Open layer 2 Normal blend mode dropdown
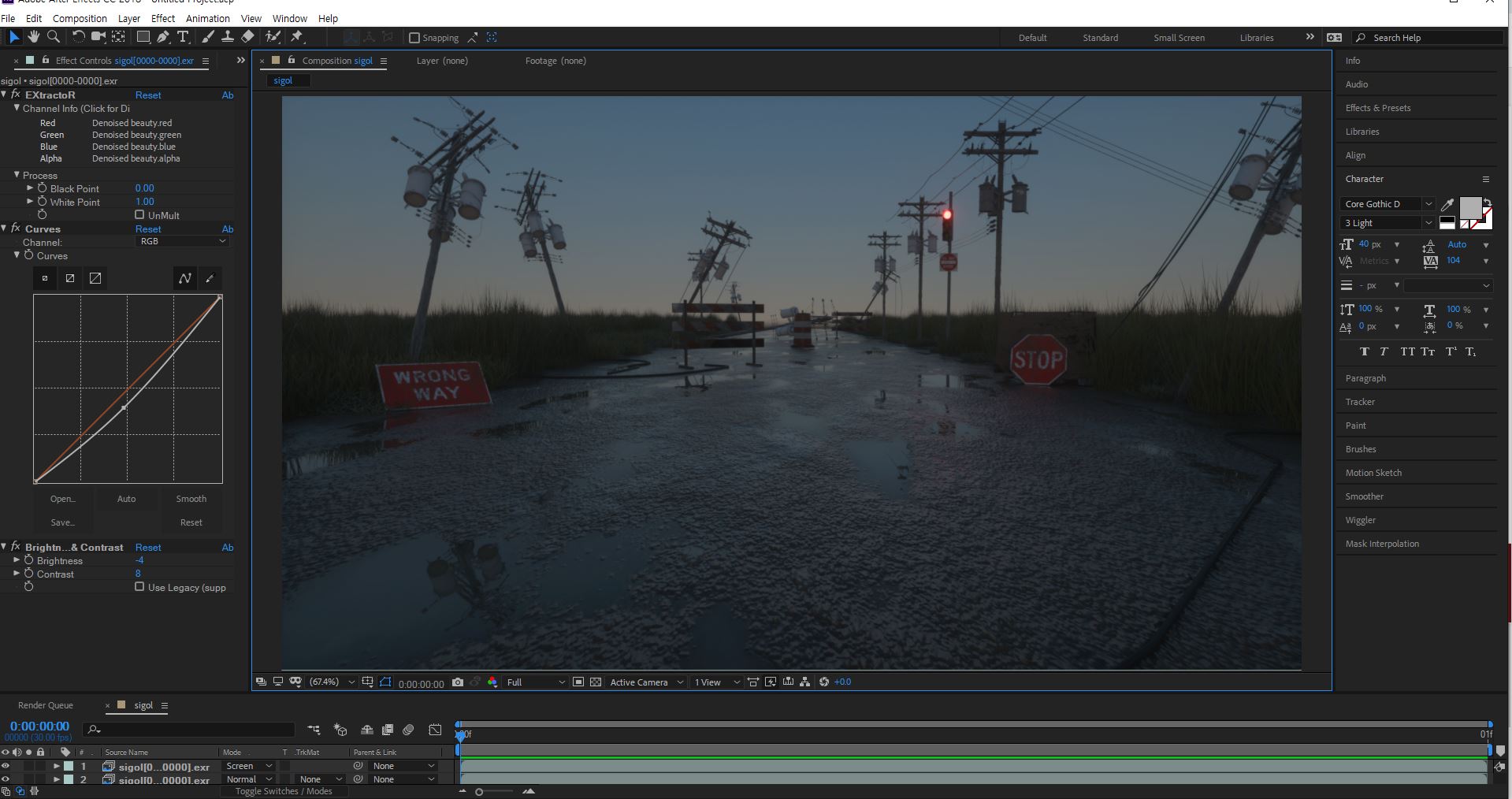This screenshot has height=799, width=1512. tap(248, 779)
